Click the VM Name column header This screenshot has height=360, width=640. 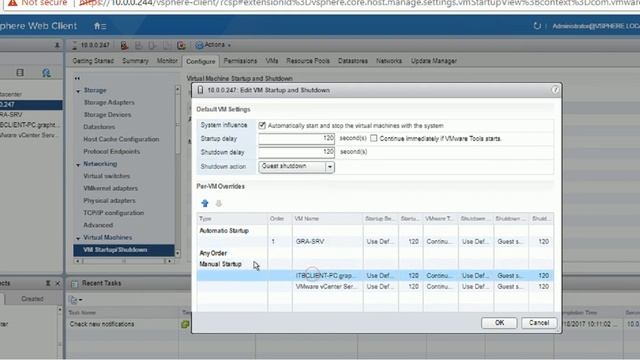[x=327, y=219]
